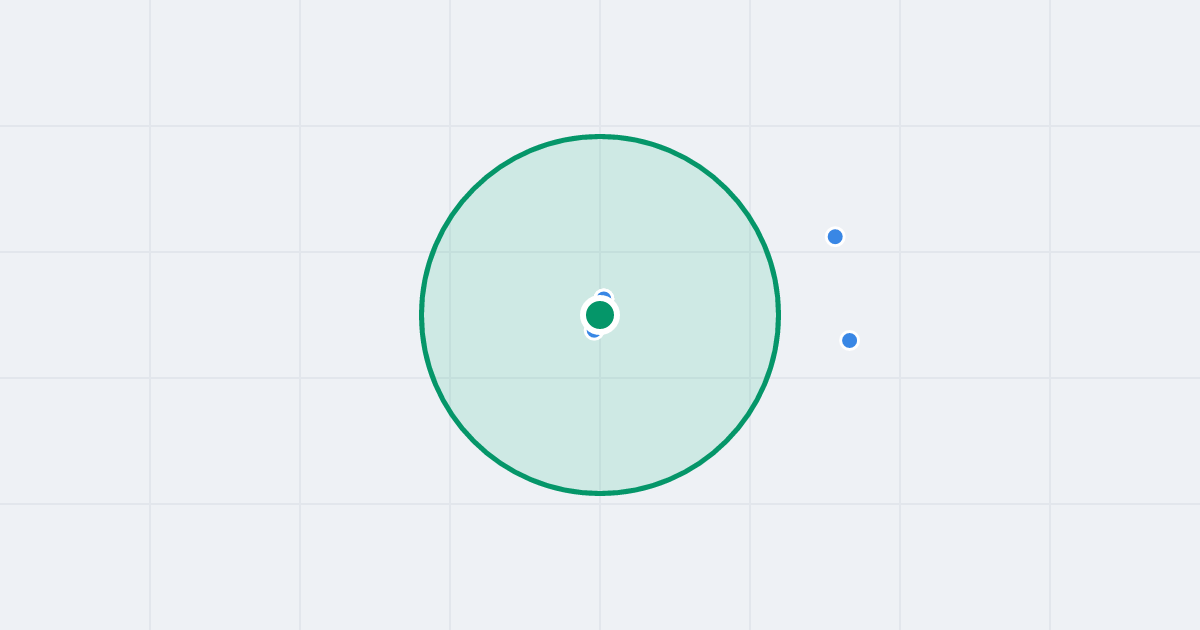Click grid intersection directly below the green marker
This screenshot has width=1200, height=630.
pyautogui.click(x=600, y=378)
